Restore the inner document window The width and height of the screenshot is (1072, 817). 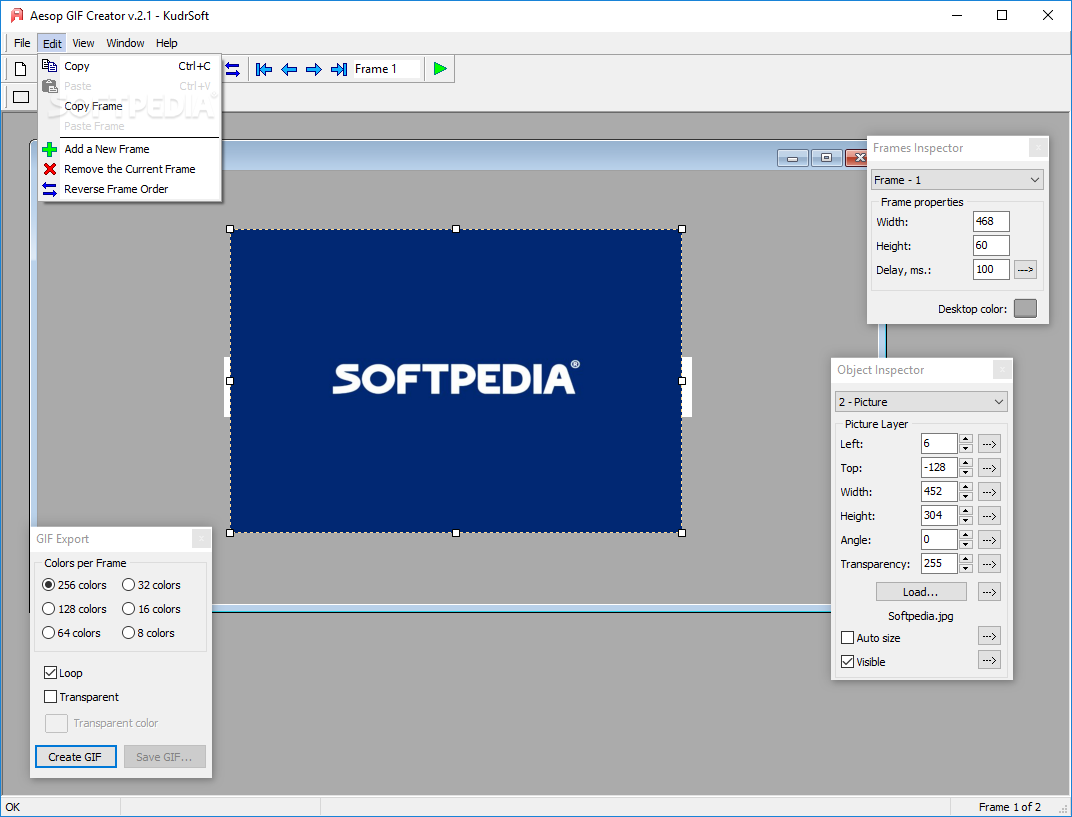click(x=827, y=159)
